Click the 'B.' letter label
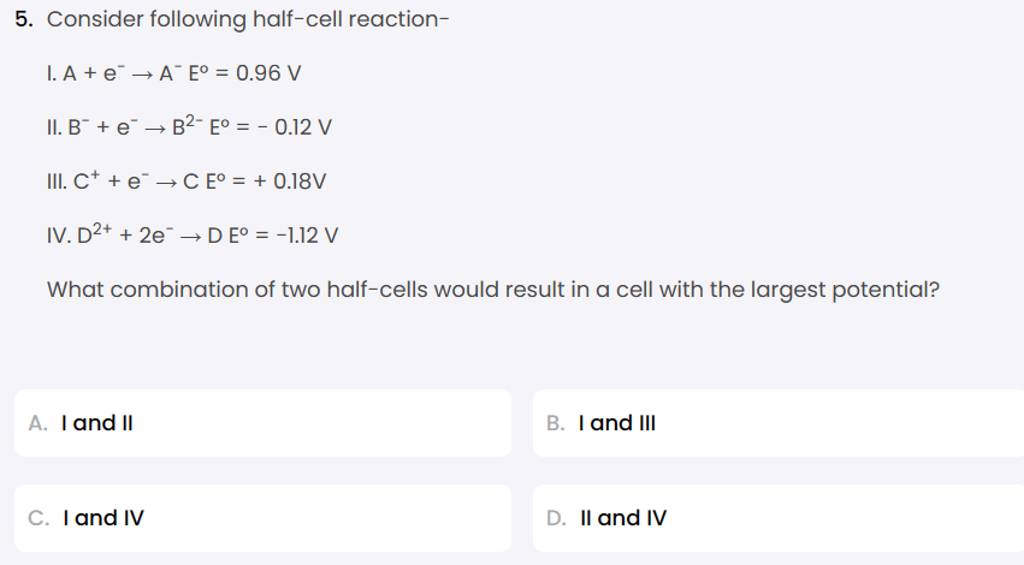 pos(557,423)
